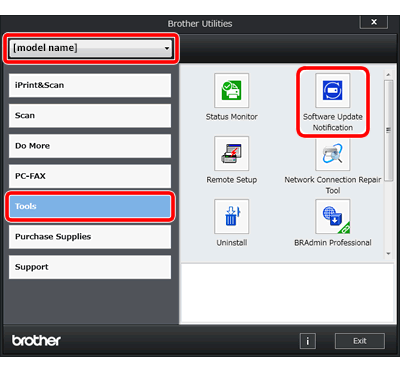Launch Software Update Notification icon
This screenshot has width=400, height=372.
[x=333, y=90]
